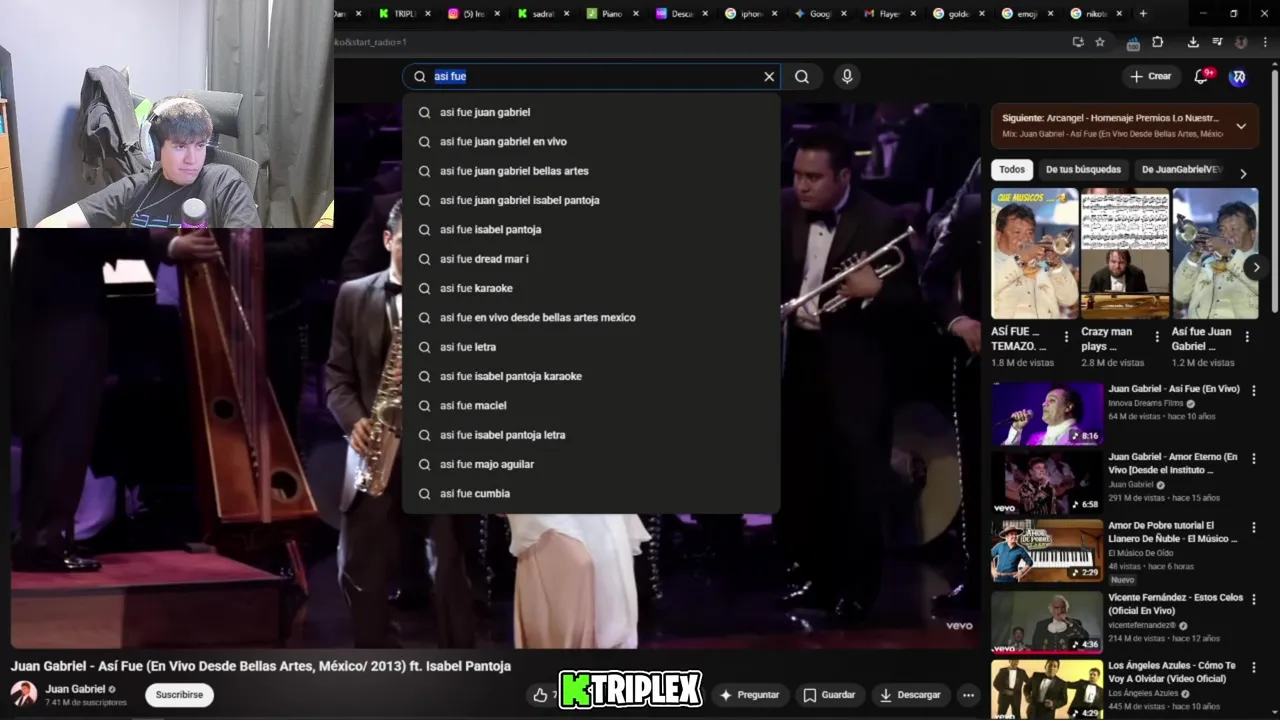This screenshot has width=1280, height=720.
Task: Open Juan Gabriel channel name link
Action: point(75,689)
